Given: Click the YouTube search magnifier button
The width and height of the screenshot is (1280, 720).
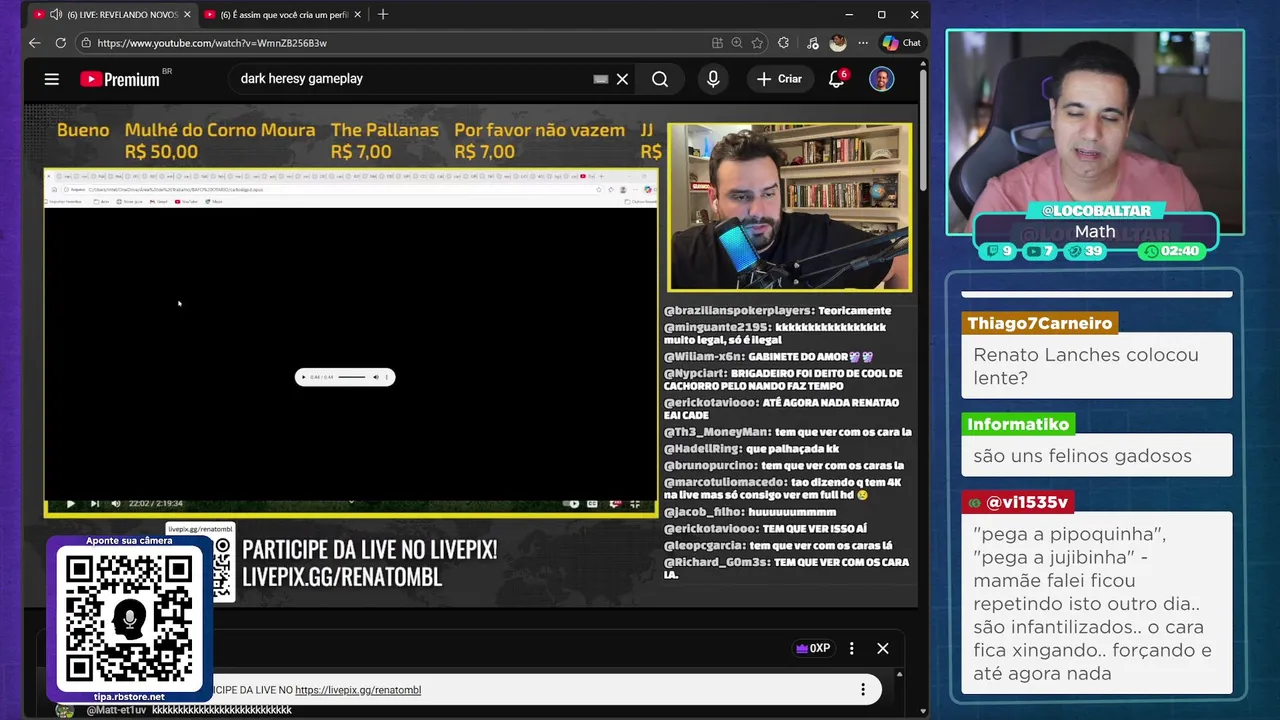Looking at the screenshot, I should (x=660, y=79).
